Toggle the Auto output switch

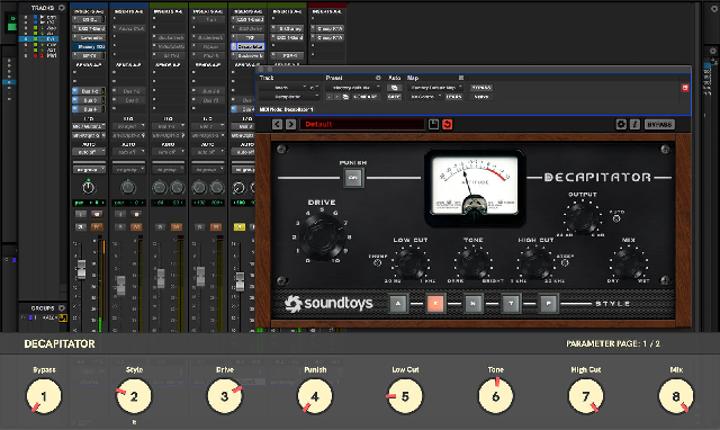click(617, 219)
